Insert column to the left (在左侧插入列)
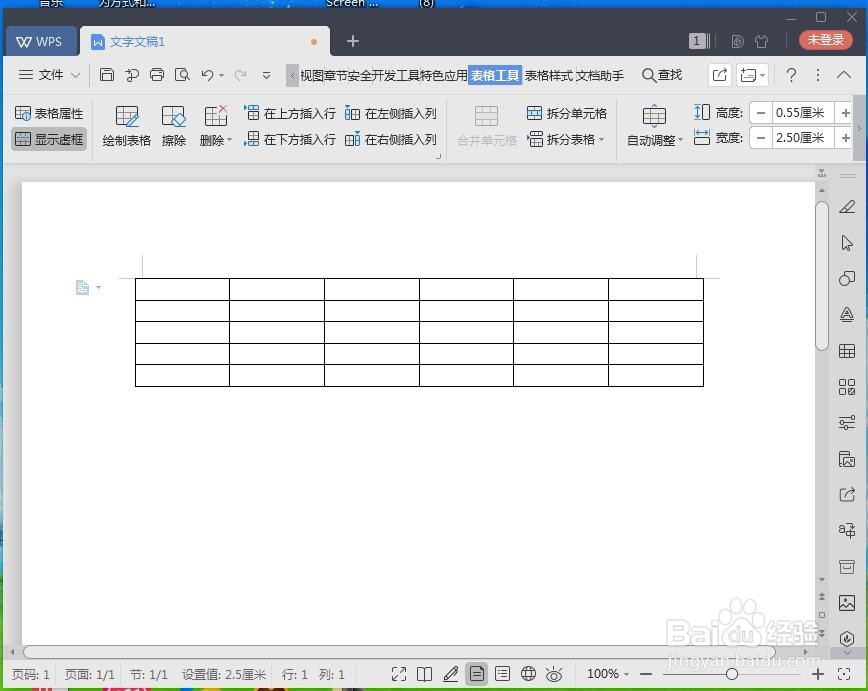This screenshot has height=691, width=868. pyautogui.click(x=391, y=113)
